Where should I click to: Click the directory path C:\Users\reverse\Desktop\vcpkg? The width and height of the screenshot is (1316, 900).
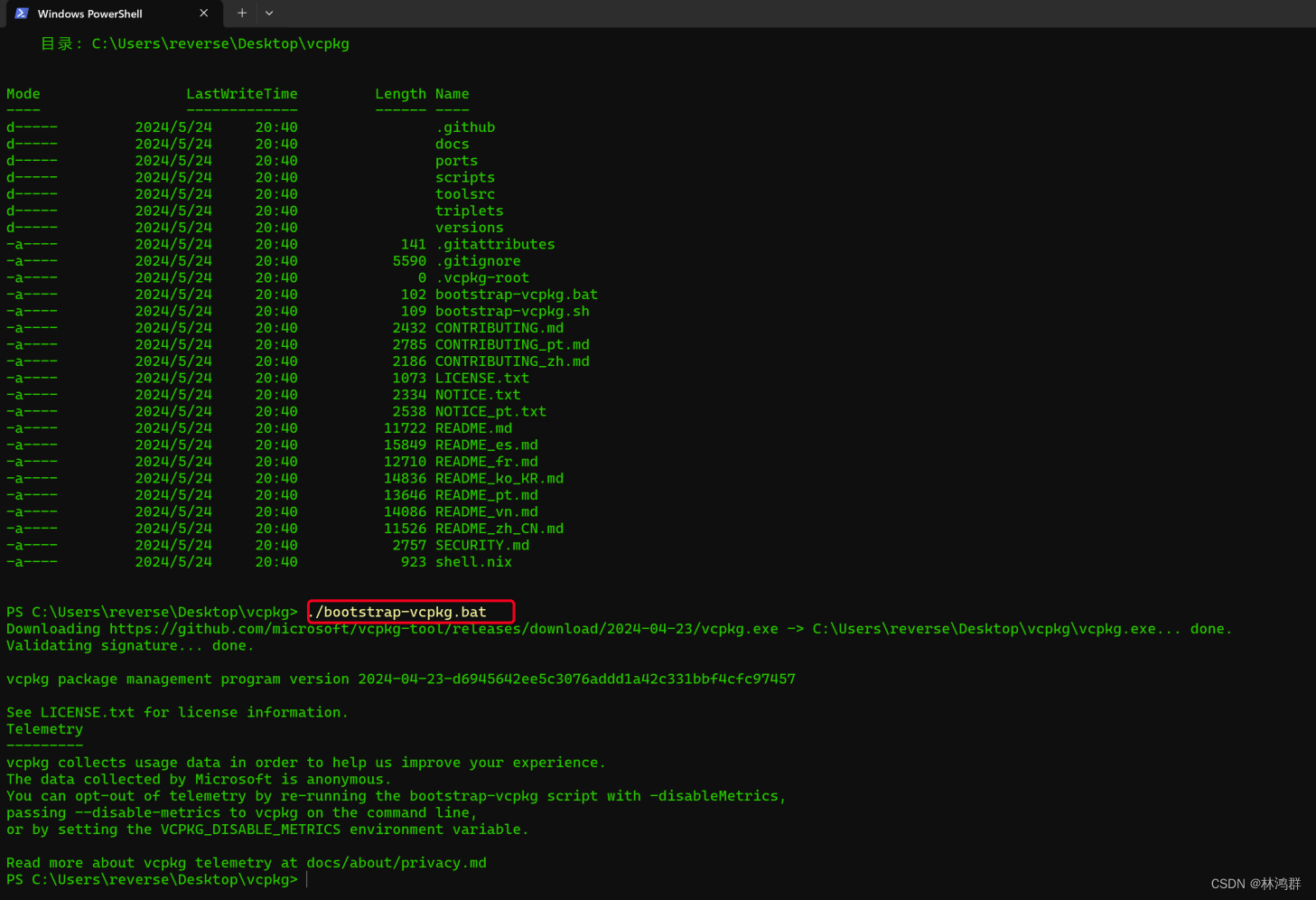pos(220,43)
